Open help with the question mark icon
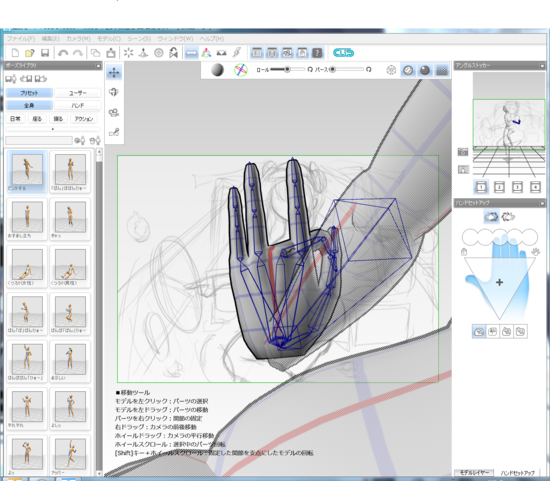The width and height of the screenshot is (550, 481). [x=317, y=53]
